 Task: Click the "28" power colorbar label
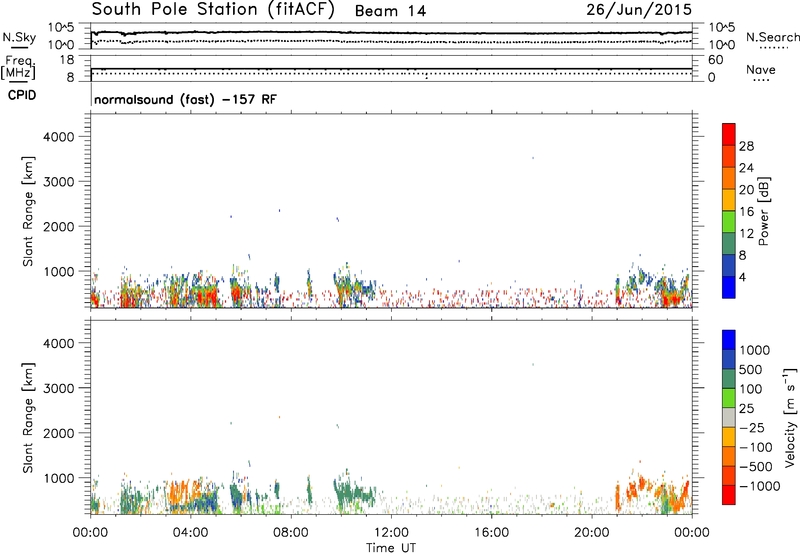point(746,146)
